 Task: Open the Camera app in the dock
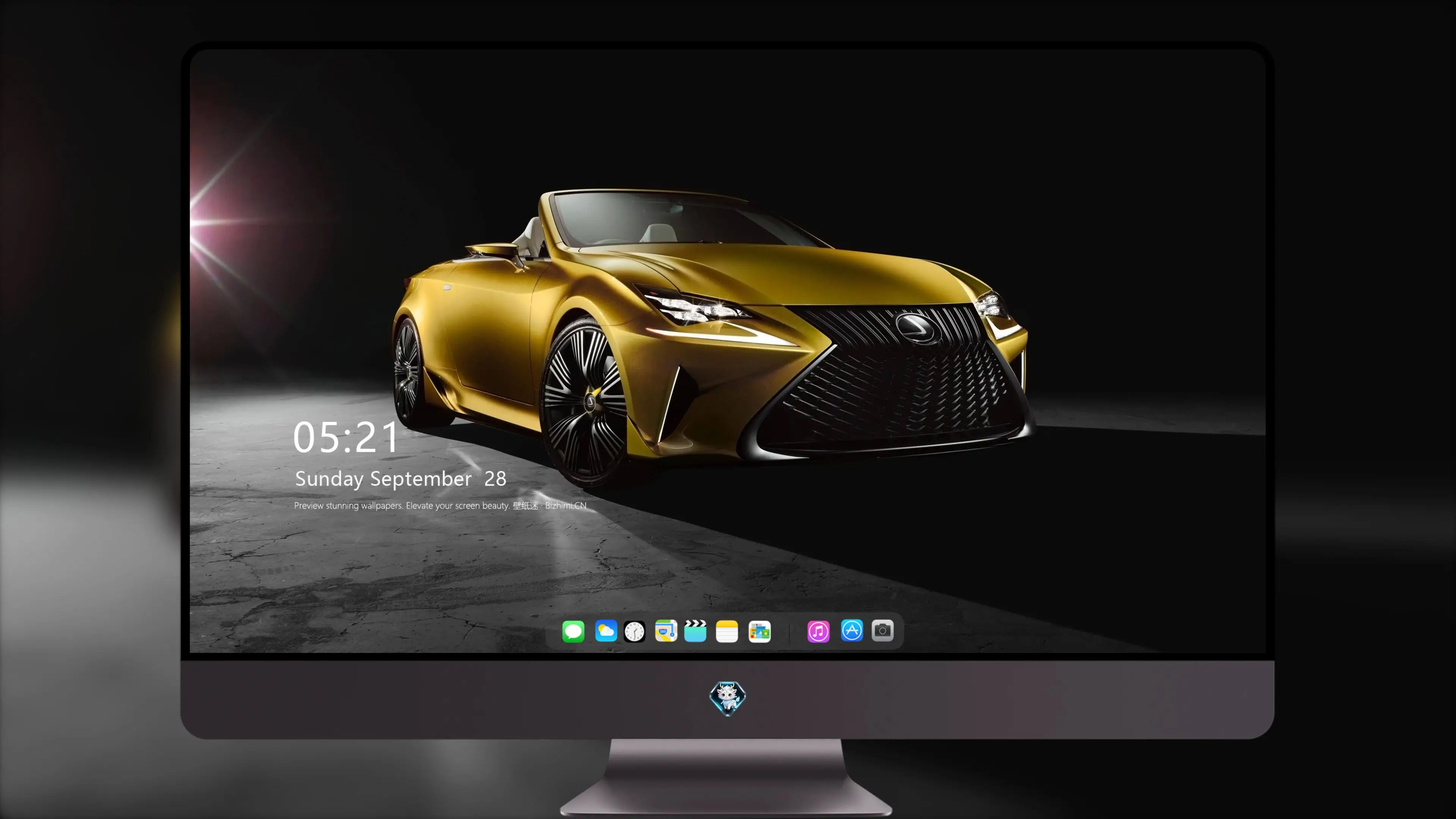[882, 630]
